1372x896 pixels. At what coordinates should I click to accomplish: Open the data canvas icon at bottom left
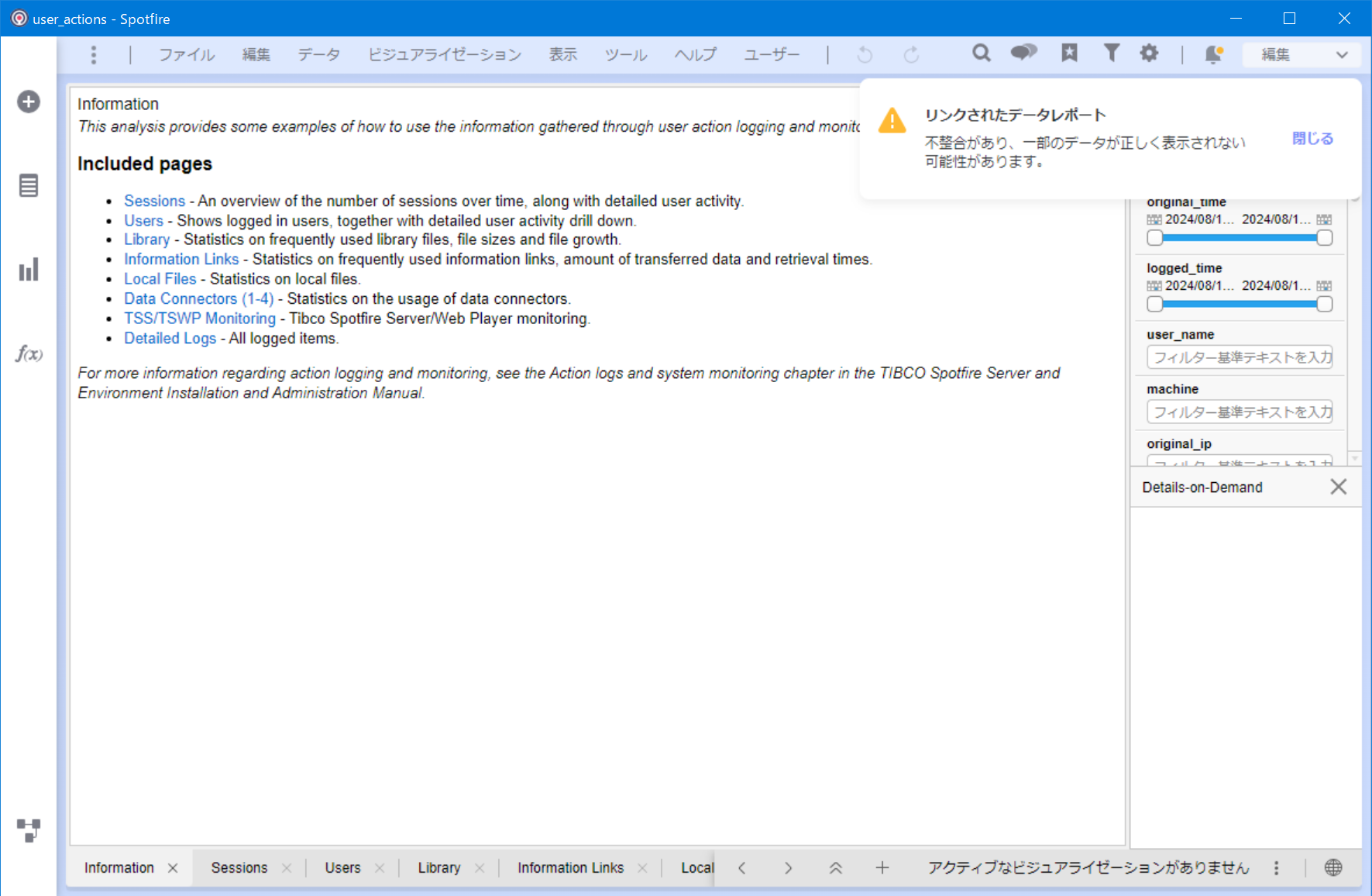[x=29, y=830]
